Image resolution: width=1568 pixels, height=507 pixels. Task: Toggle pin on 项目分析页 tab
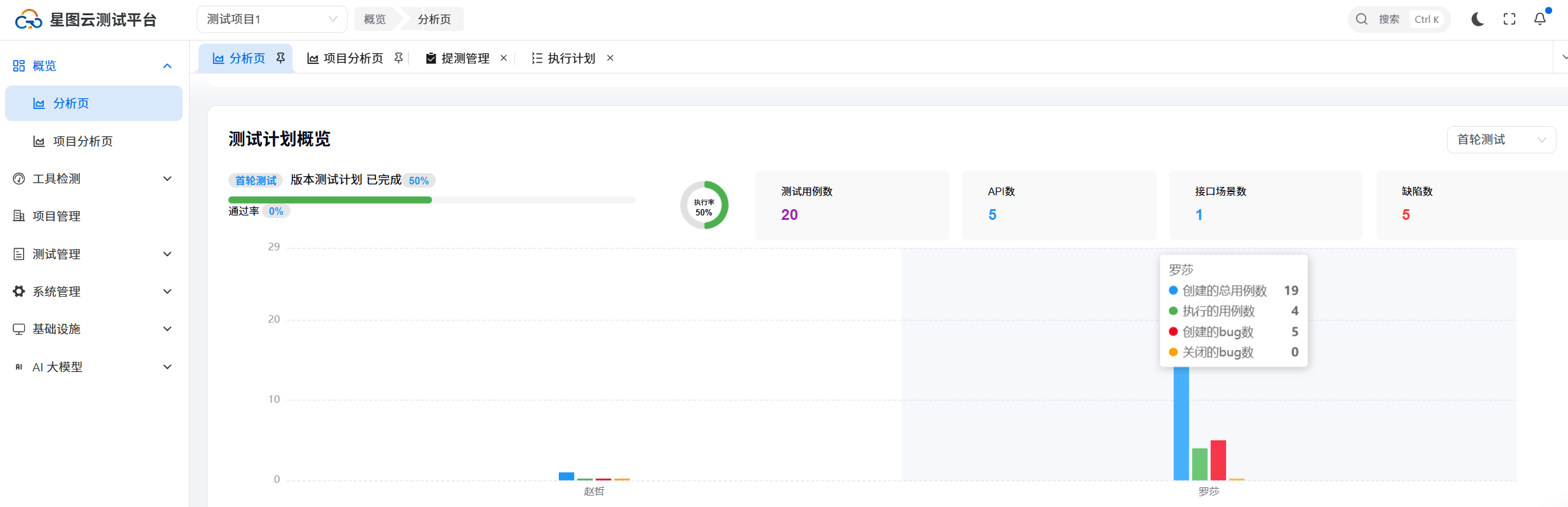click(398, 58)
